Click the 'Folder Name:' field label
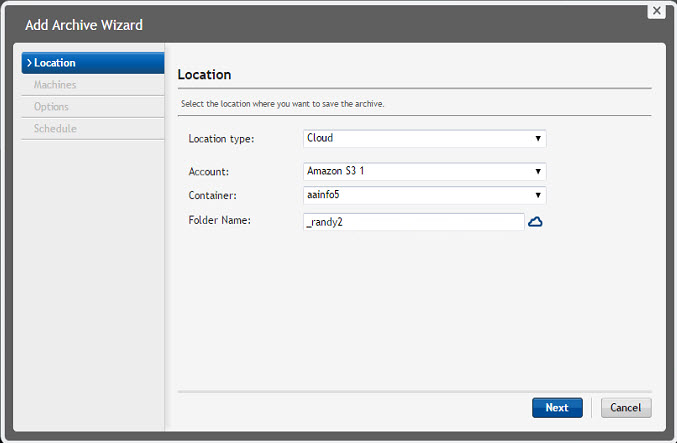This screenshot has width=677, height=443. pos(218,220)
